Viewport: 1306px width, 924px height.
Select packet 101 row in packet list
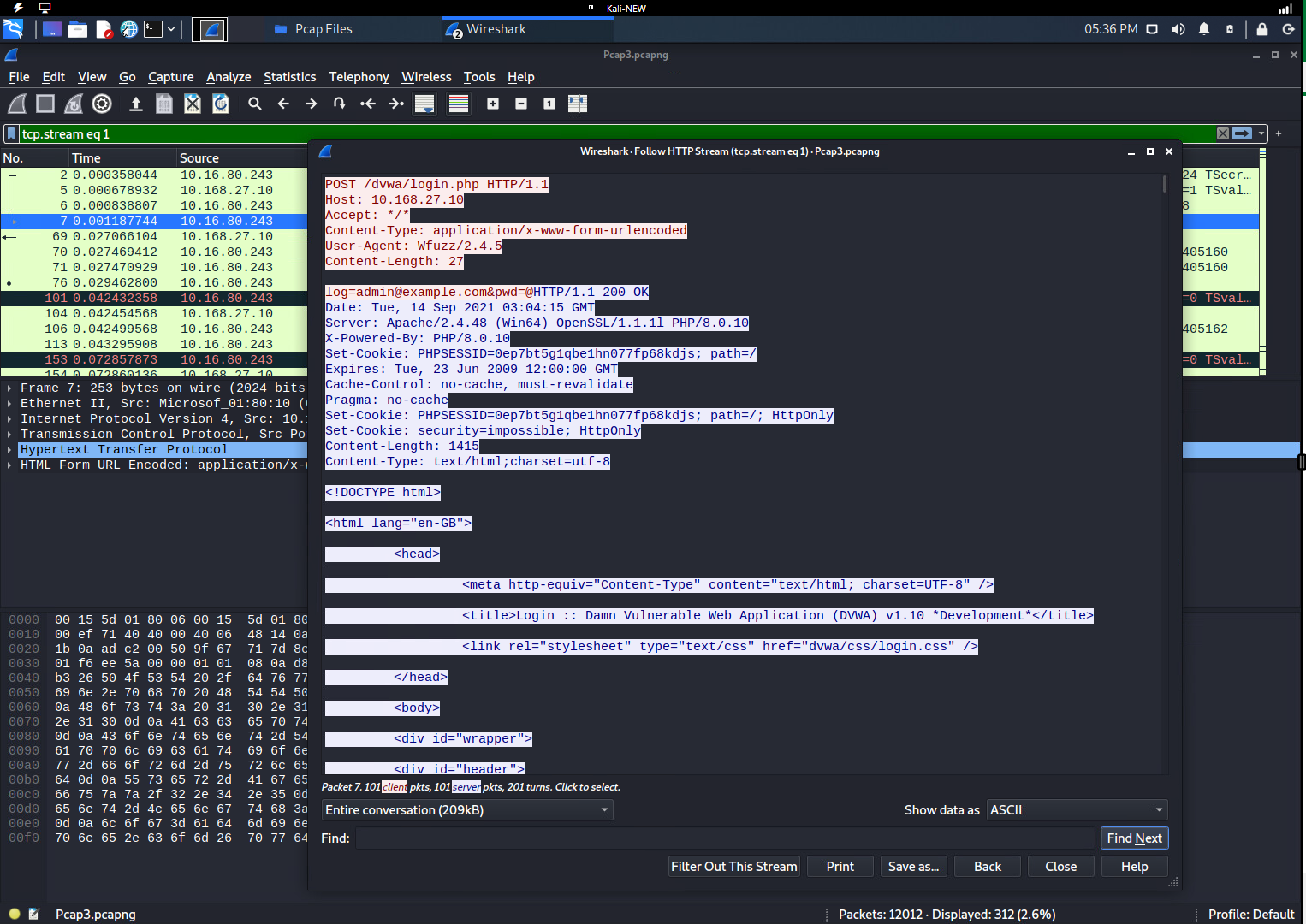point(154,298)
